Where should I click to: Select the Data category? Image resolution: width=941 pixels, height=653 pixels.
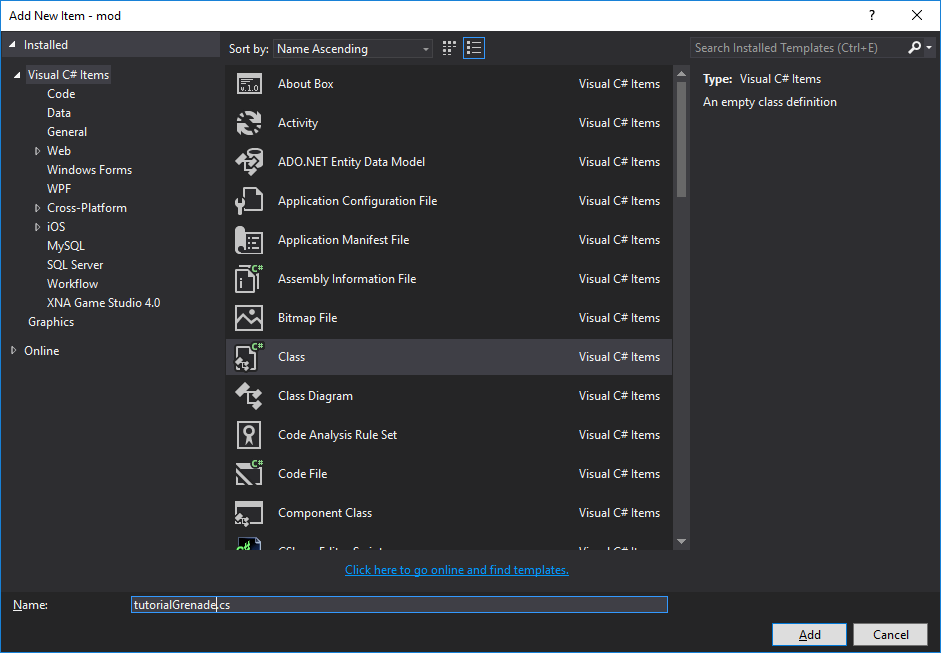[x=59, y=113]
